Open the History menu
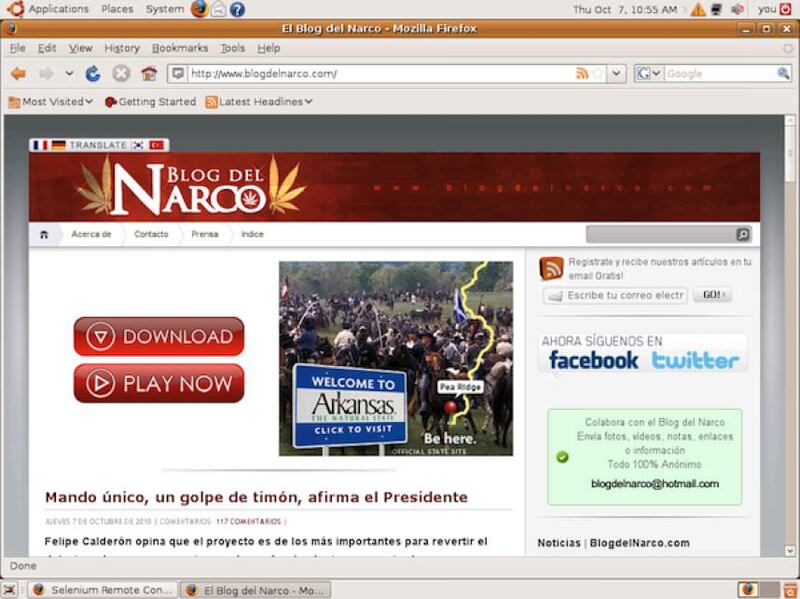800x599 pixels. (122, 48)
